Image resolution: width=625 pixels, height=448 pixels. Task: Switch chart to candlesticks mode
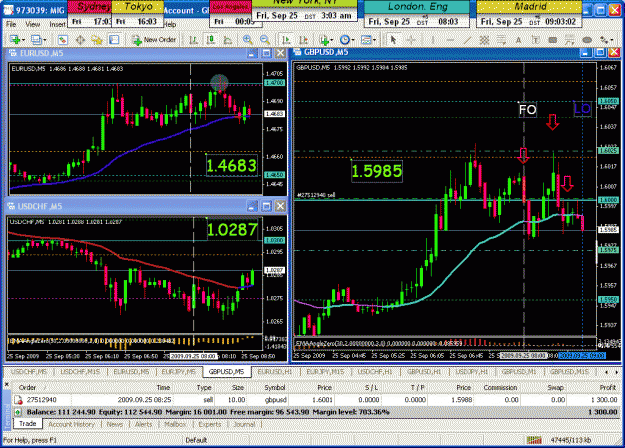(x=210, y=39)
